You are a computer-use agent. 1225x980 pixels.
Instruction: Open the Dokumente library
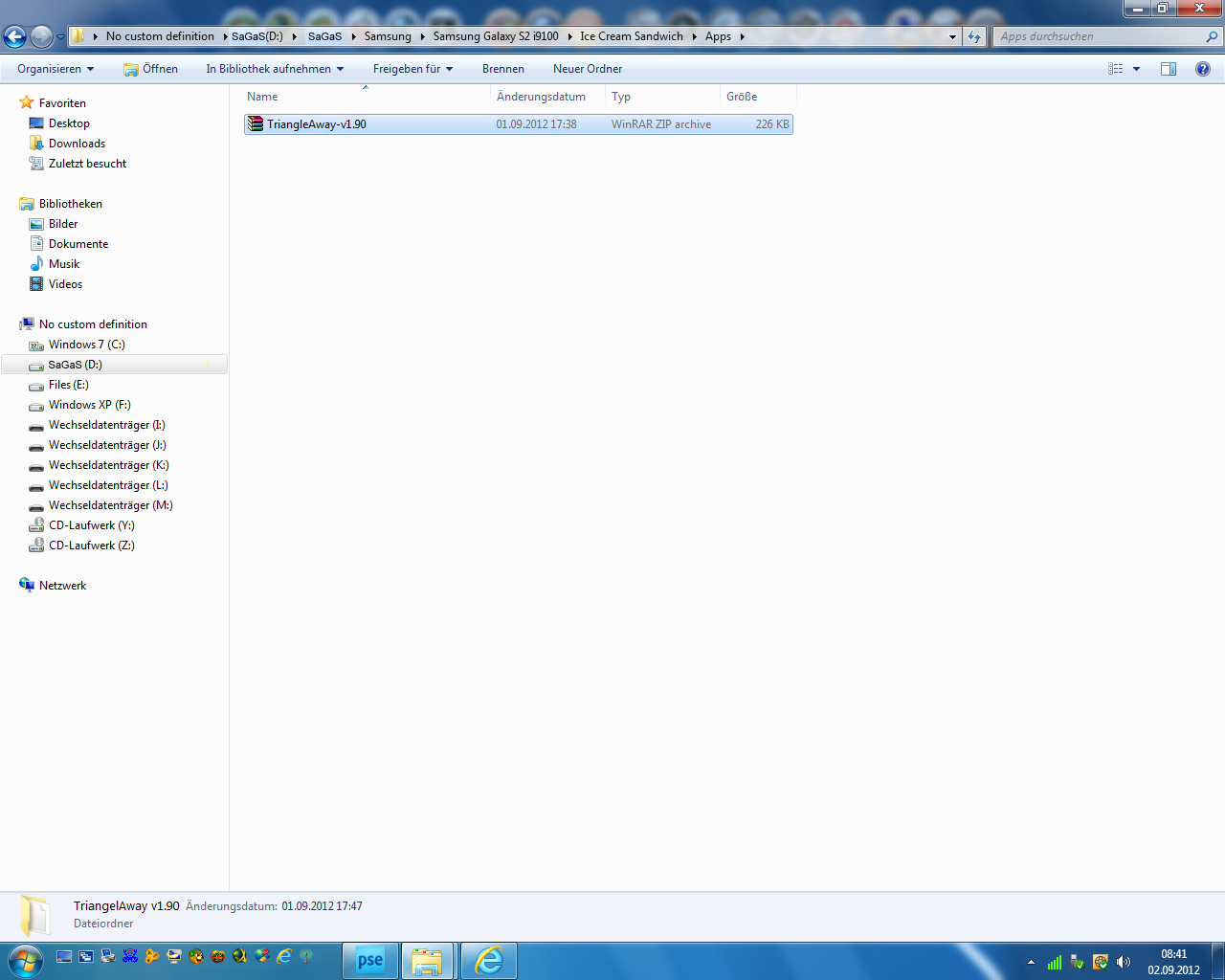(78, 244)
